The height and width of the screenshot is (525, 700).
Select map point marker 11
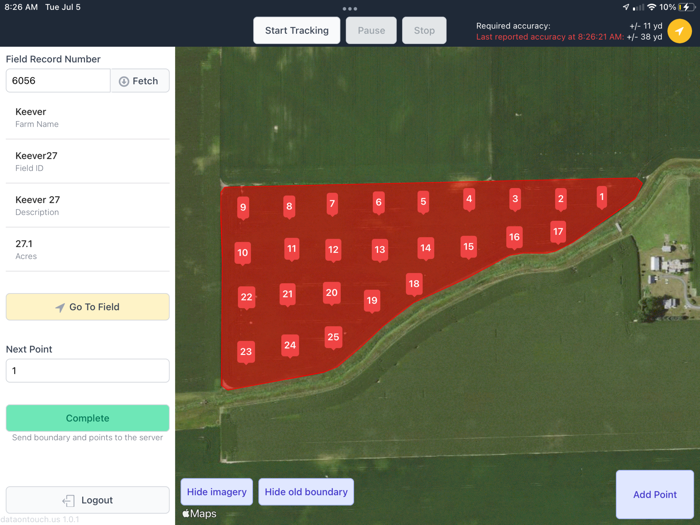tap(292, 250)
